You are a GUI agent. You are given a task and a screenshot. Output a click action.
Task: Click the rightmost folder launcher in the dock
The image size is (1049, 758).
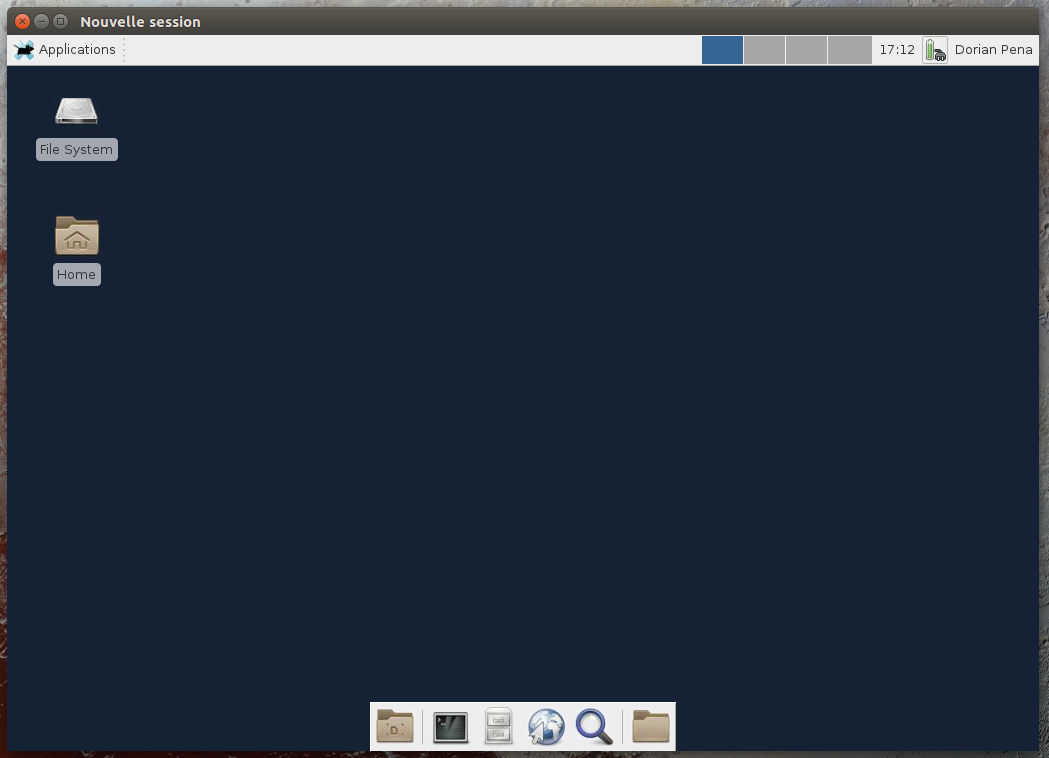pos(650,727)
